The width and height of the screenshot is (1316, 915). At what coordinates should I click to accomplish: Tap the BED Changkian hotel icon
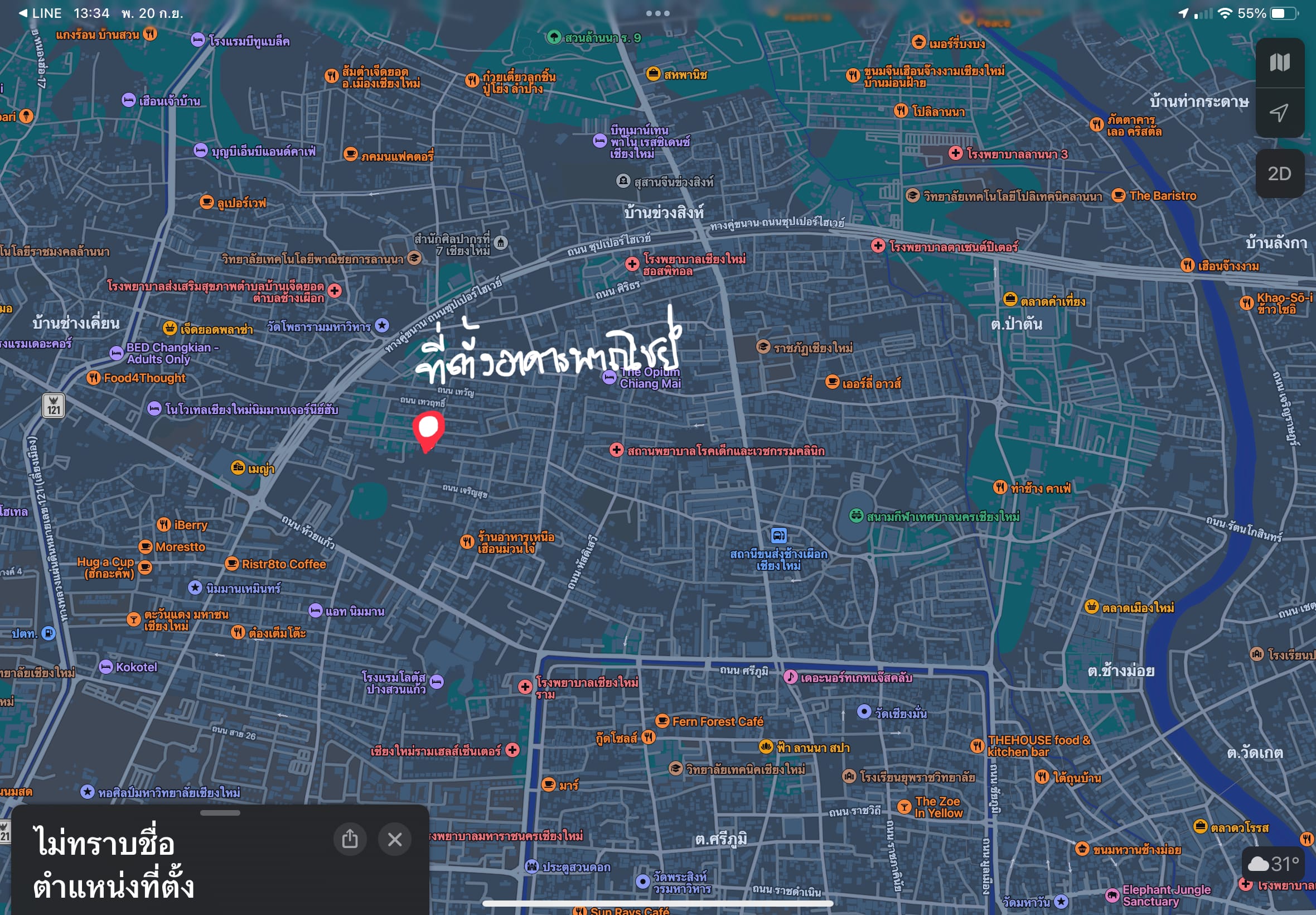[117, 353]
